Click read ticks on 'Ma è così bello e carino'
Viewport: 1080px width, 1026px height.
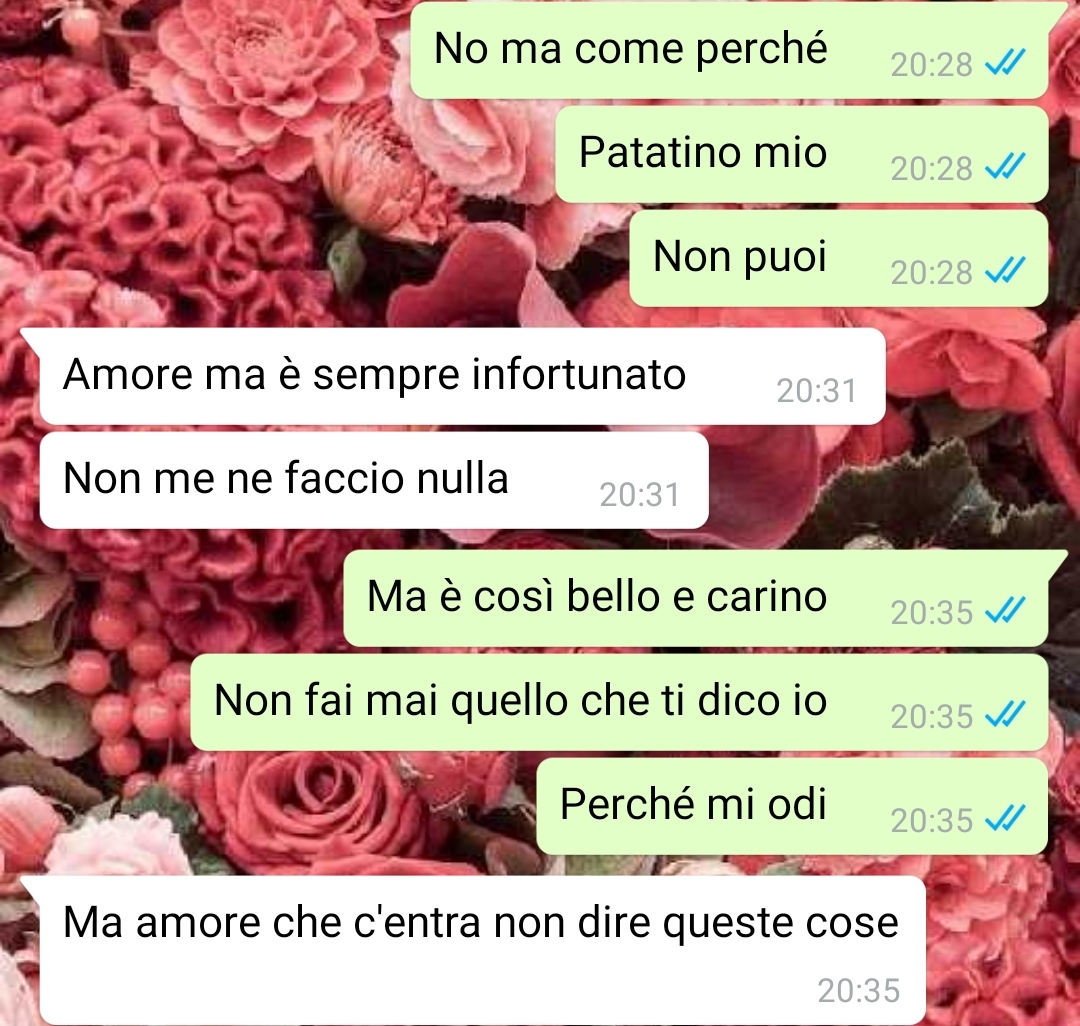click(x=1006, y=611)
